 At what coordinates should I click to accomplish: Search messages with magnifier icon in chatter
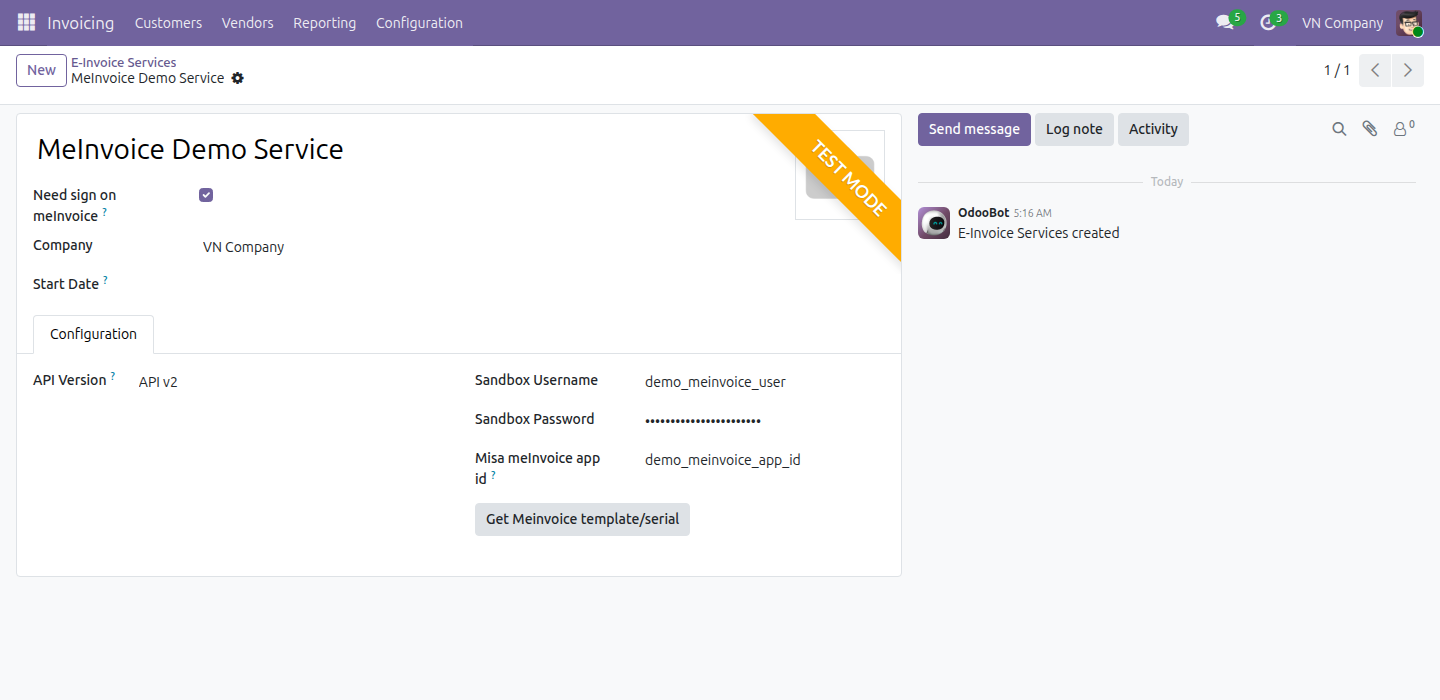(1339, 129)
